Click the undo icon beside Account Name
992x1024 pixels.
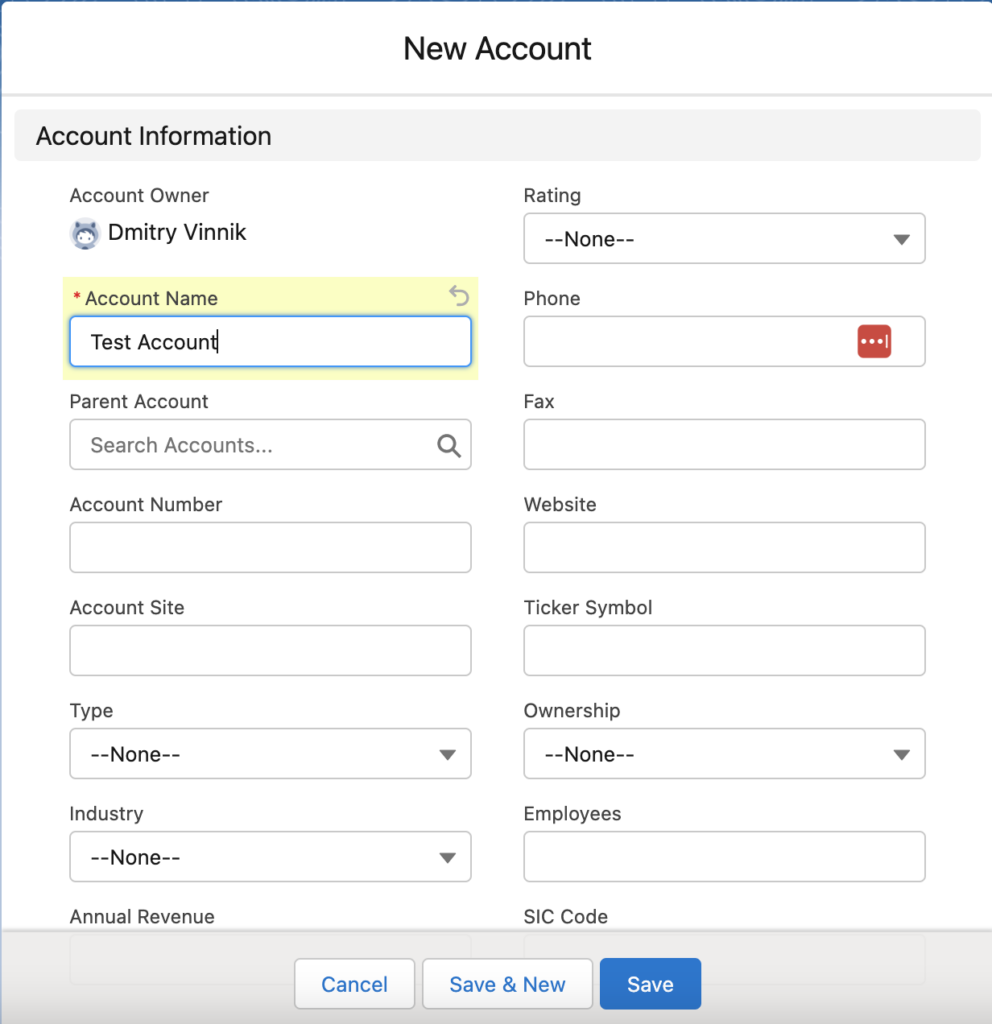click(x=458, y=295)
